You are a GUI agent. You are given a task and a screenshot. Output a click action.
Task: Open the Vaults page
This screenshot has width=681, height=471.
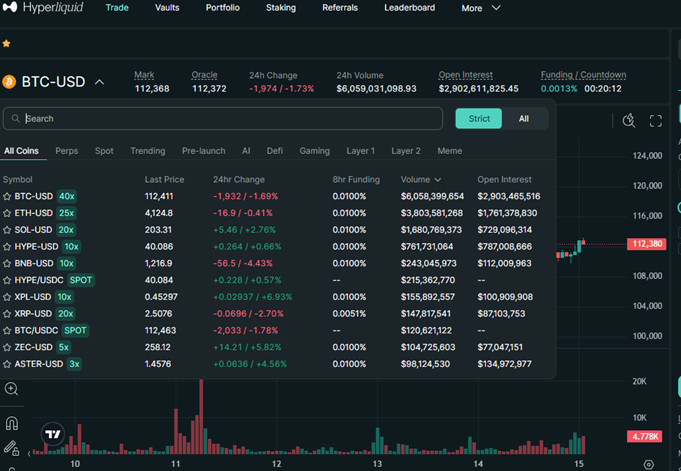pos(167,8)
